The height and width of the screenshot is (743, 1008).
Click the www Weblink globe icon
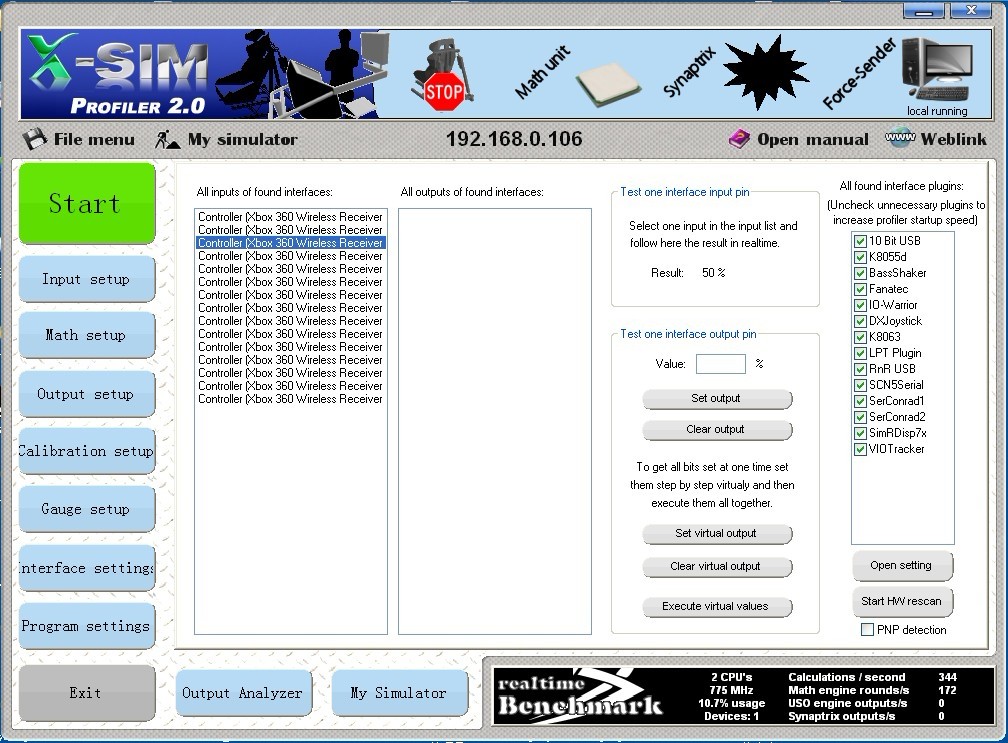tap(900, 138)
